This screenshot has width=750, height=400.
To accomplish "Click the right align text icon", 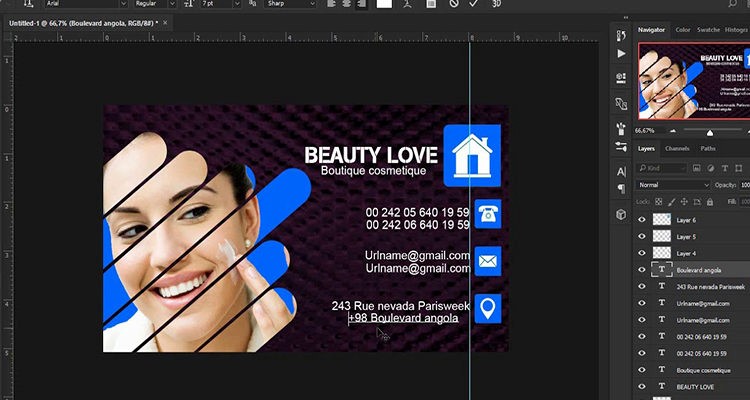I will click(x=360, y=3).
